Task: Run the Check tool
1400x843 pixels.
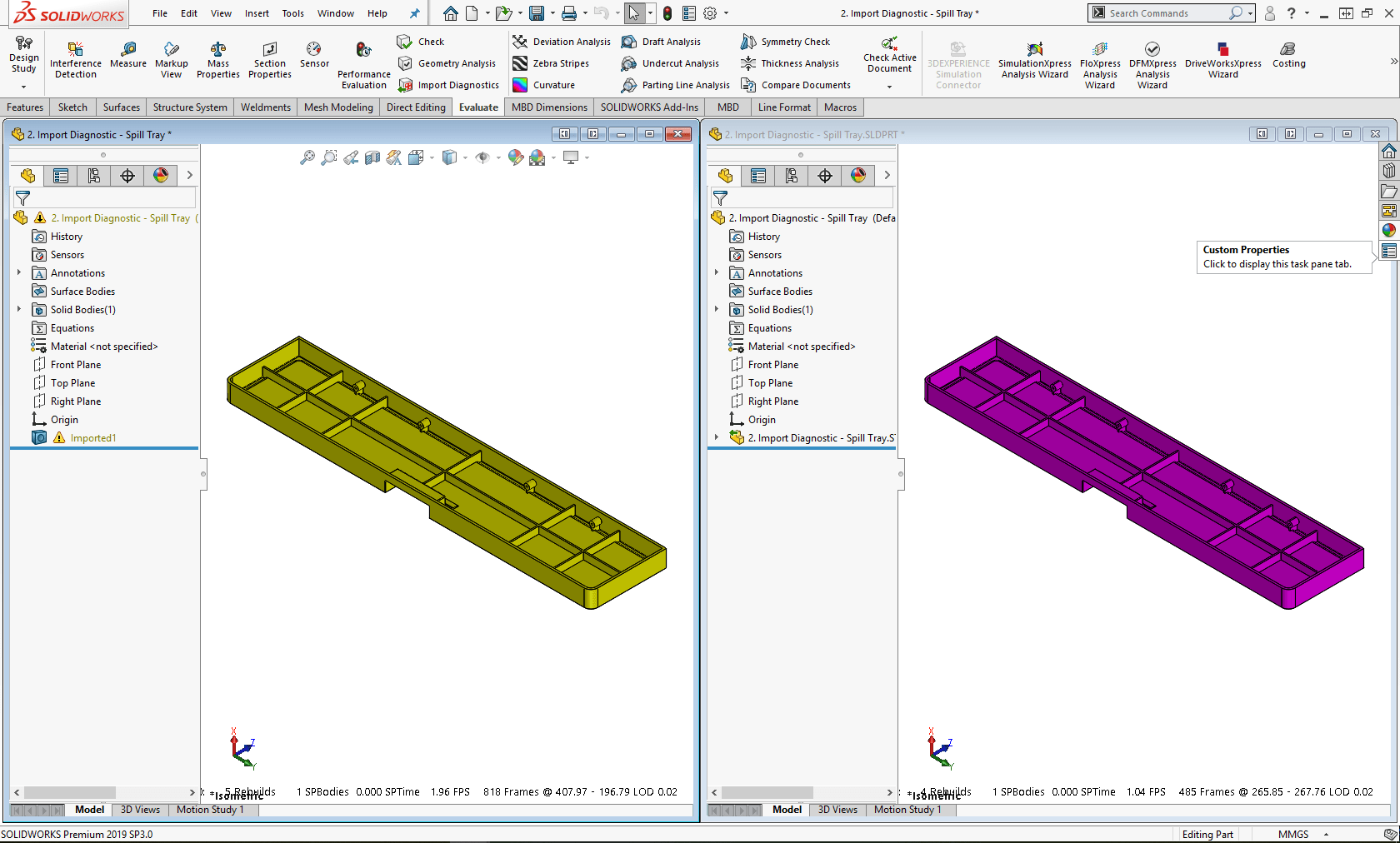Action: (421, 42)
